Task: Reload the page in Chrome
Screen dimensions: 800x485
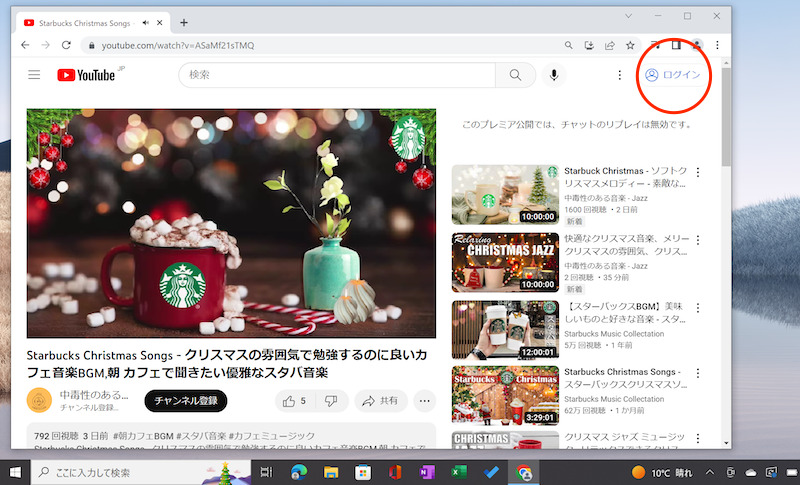Action: (66, 45)
